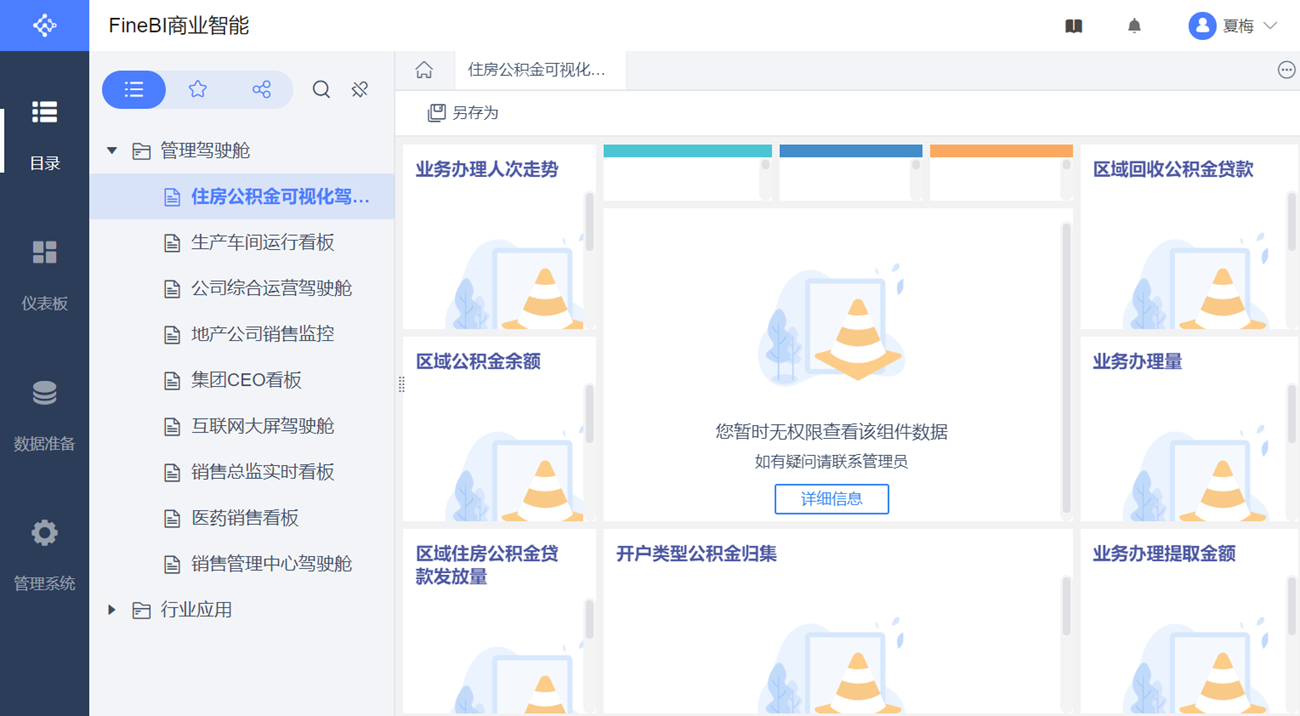
Task: Open the 数据准备 data preparation section
Action: pos(44,415)
